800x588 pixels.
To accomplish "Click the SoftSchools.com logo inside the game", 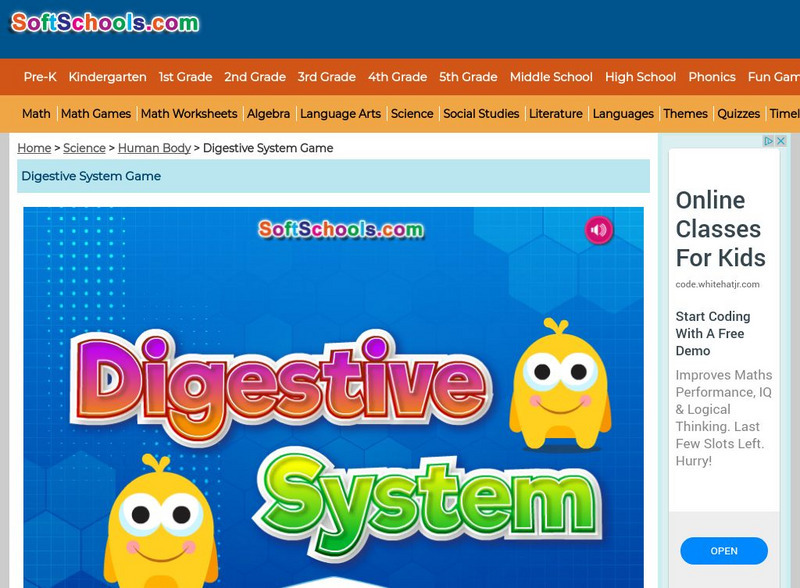I will click(x=341, y=229).
